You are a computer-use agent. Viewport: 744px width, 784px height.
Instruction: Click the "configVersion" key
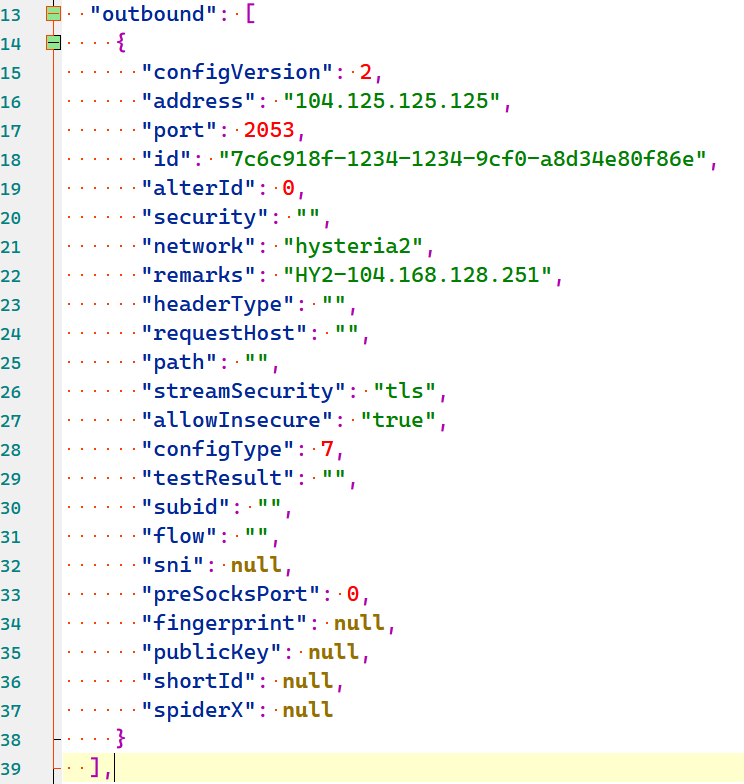point(236,72)
